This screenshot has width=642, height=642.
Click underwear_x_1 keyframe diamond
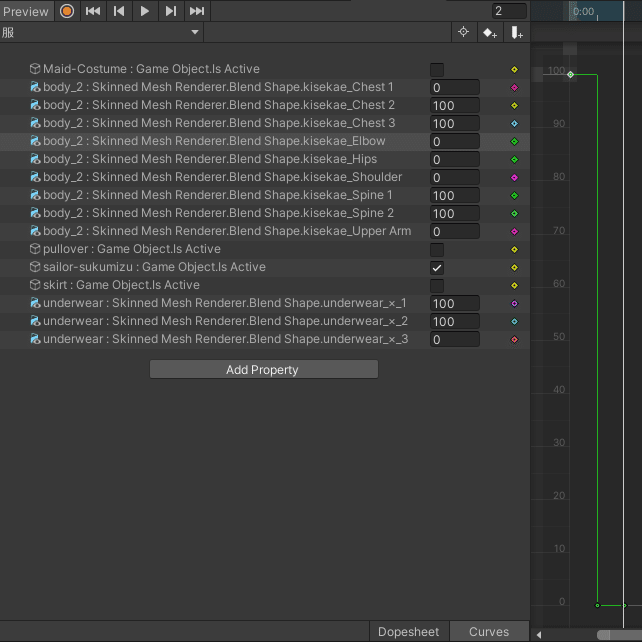(x=515, y=304)
